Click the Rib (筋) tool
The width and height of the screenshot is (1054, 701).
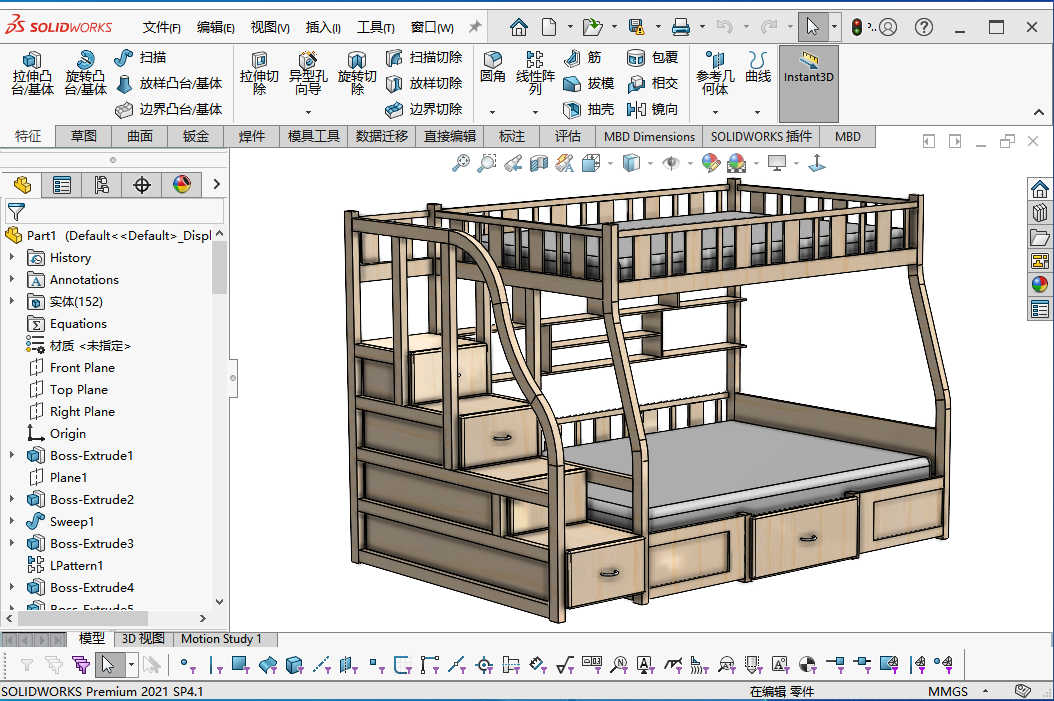click(x=583, y=58)
